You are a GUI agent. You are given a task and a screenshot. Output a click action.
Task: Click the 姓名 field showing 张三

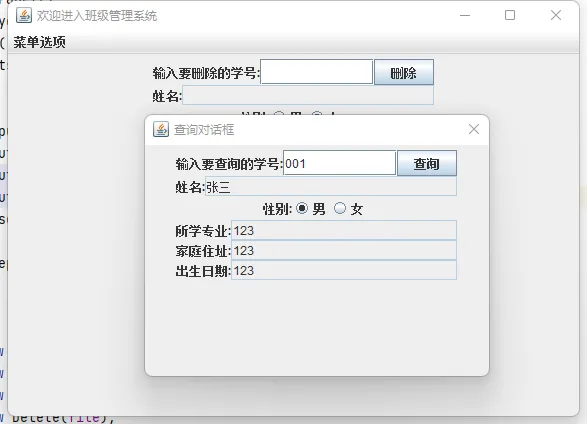pyautogui.click(x=331, y=187)
